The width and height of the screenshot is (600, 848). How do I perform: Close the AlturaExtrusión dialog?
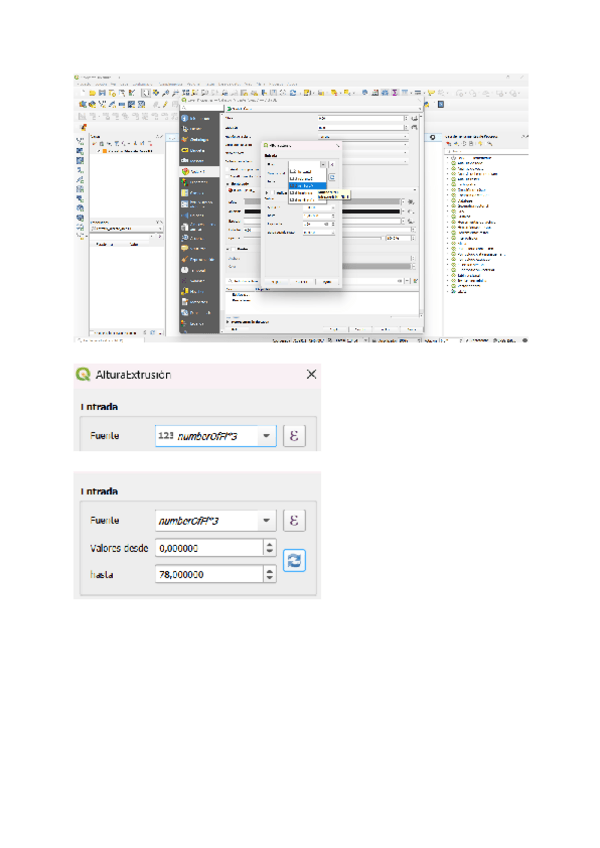coord(311,374)
